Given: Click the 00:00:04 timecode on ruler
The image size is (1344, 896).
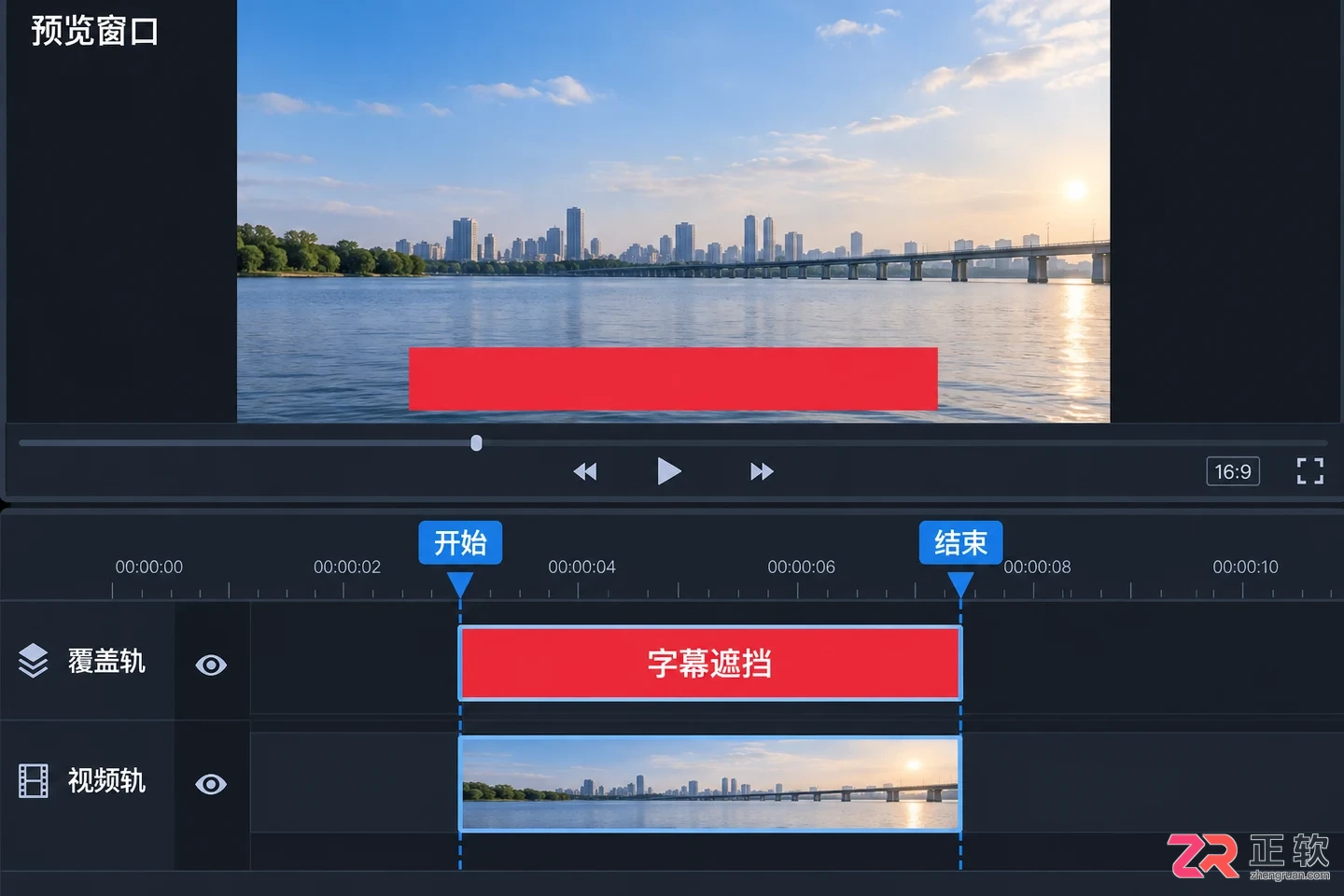Looking at the screenshot, I should point(581,567).
